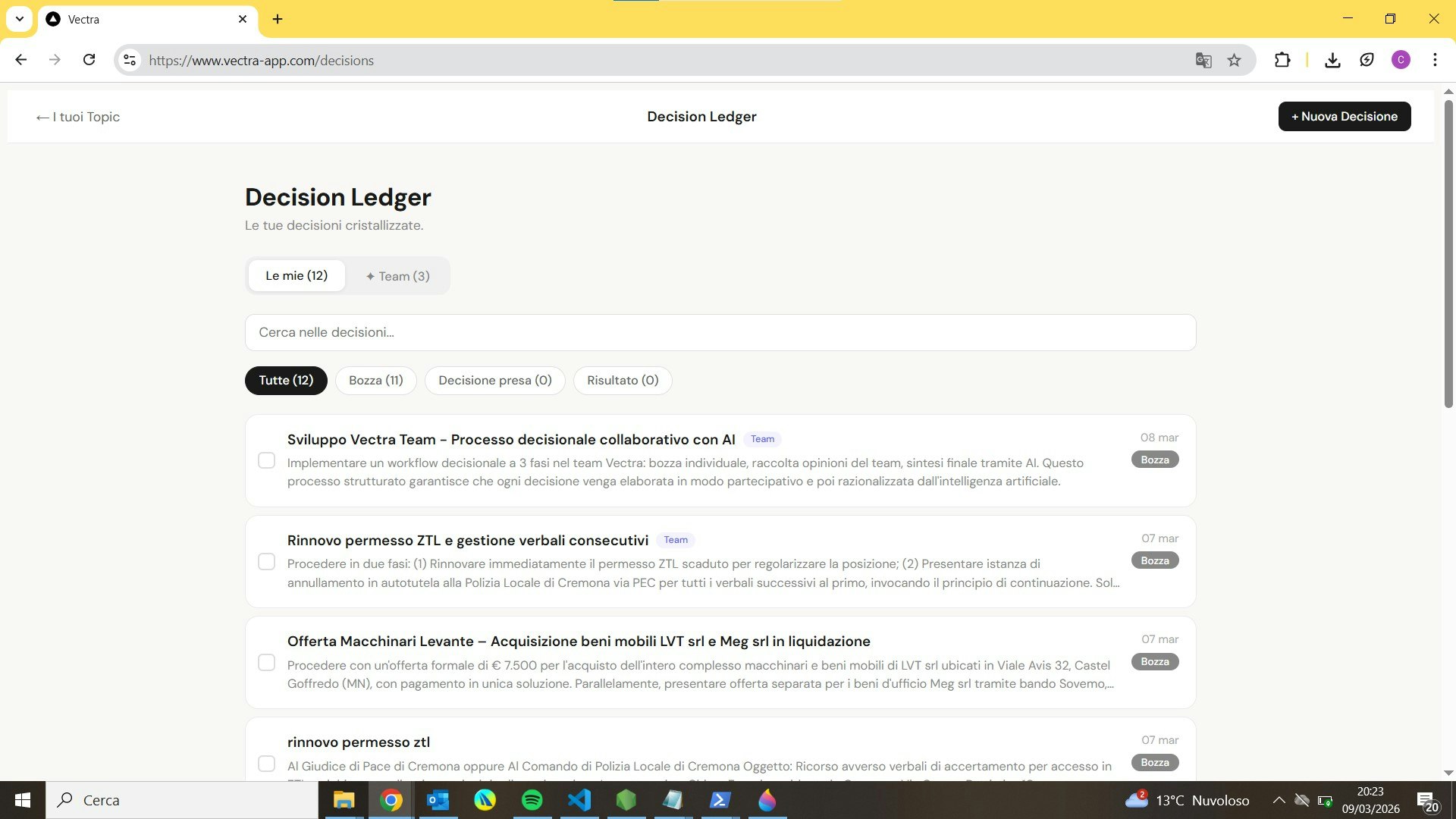Open Spotify from the taskbar

532,800
